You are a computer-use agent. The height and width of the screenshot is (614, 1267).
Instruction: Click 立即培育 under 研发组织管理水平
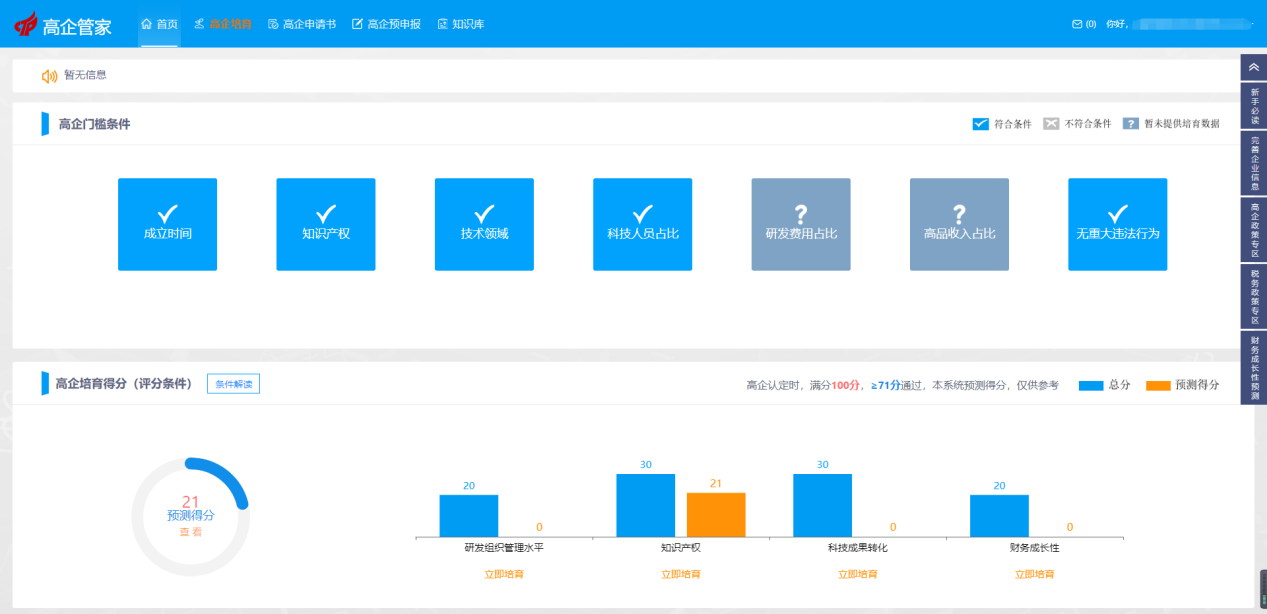pyautogui.click(x=504, y=574)
